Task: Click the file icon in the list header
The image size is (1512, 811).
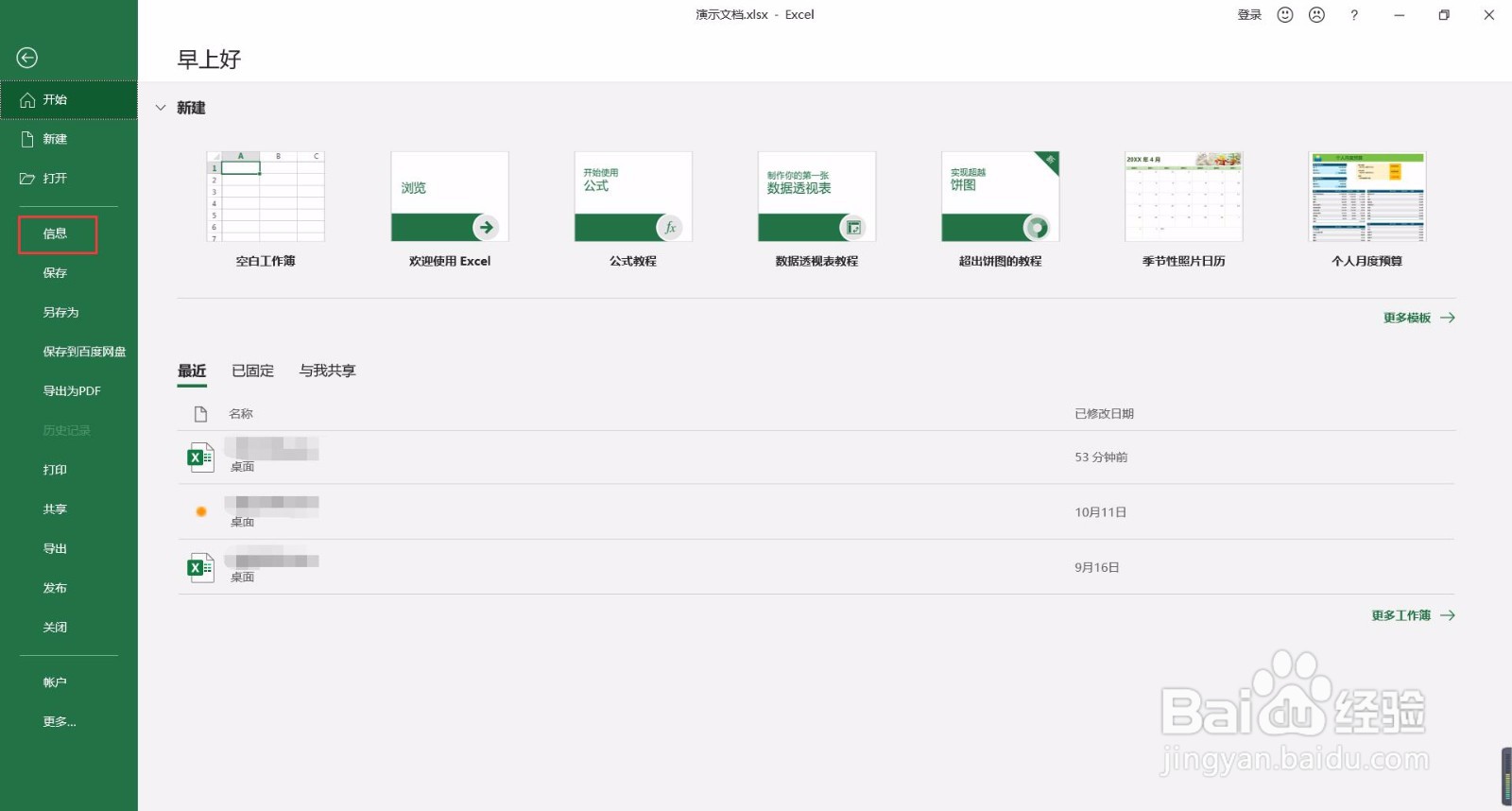Action: click(200, 414)
